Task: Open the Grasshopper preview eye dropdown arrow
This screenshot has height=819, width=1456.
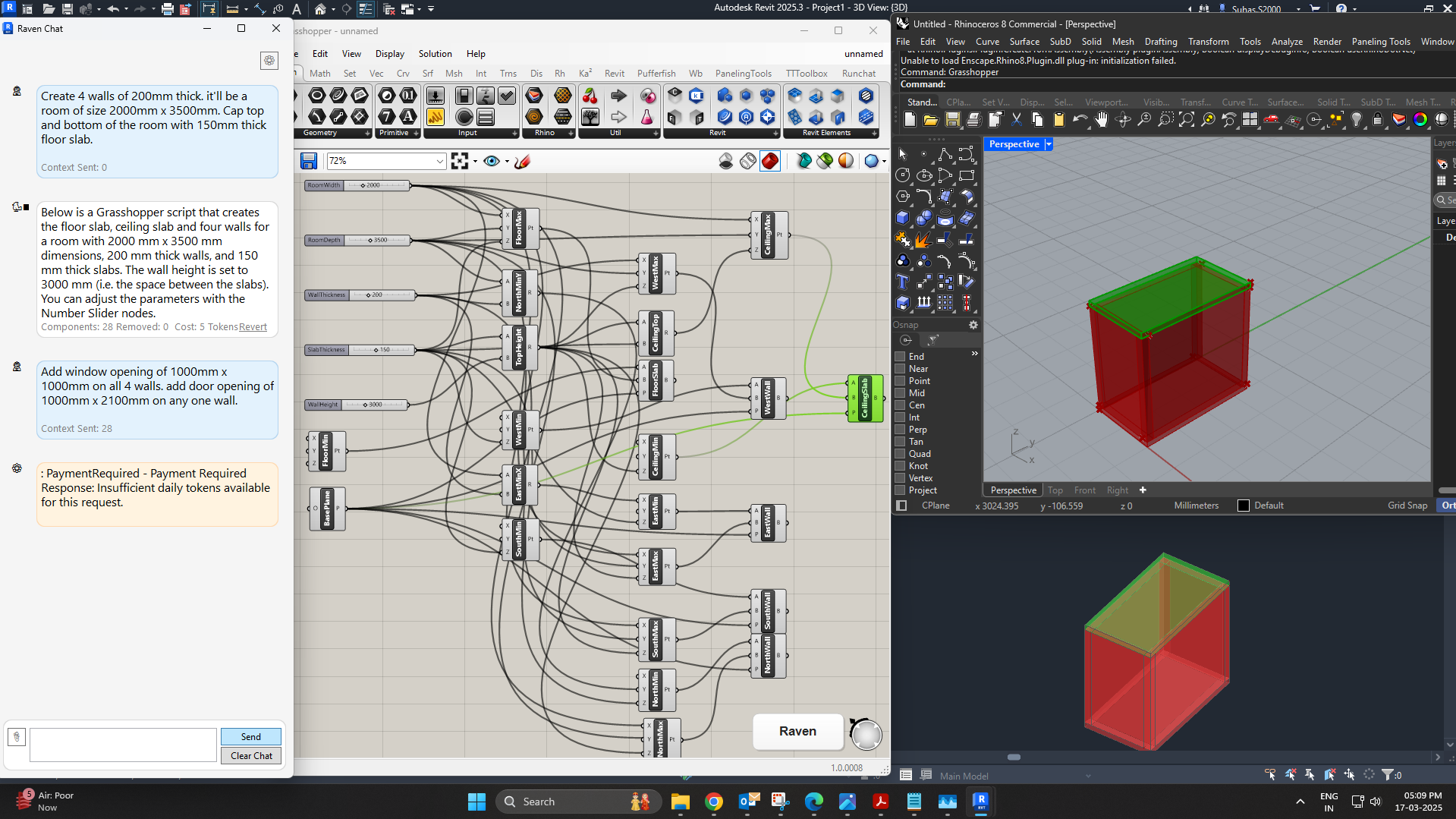Action: pos(507,161)
